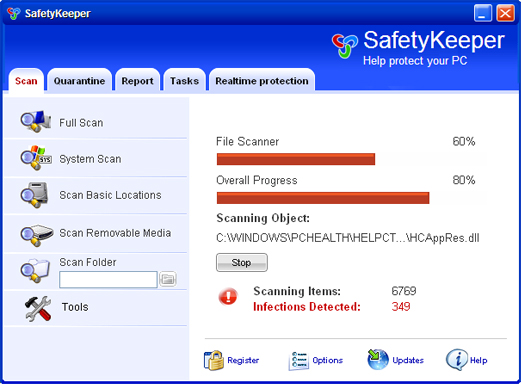Click the Scan Basic Locations hard drive icon
The image size is (521, 384).
(x=35, y=195)
